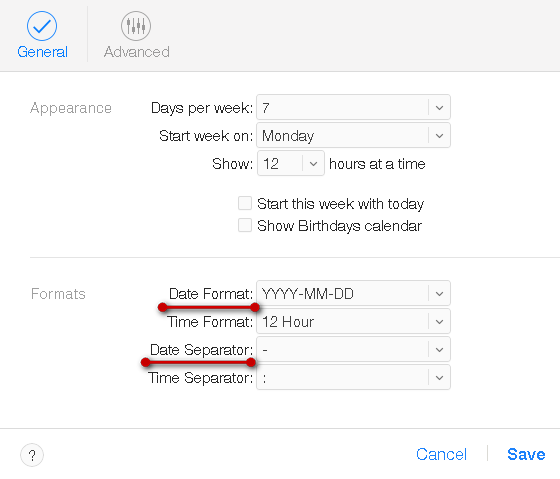Image resolution: width=560 pixels, height=479 pixels.
Task: Expand the Date Separator dropdown
Action: [353, 349]
